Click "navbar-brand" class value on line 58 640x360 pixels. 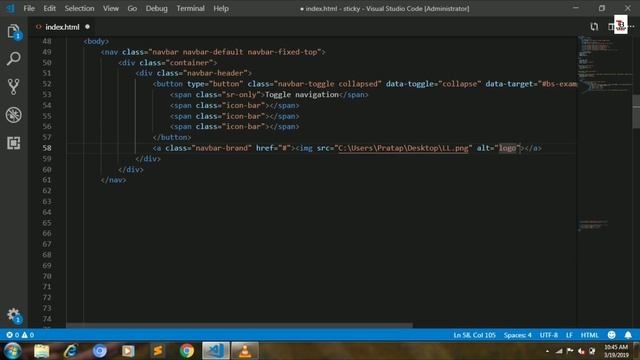(x=222, y=148)
